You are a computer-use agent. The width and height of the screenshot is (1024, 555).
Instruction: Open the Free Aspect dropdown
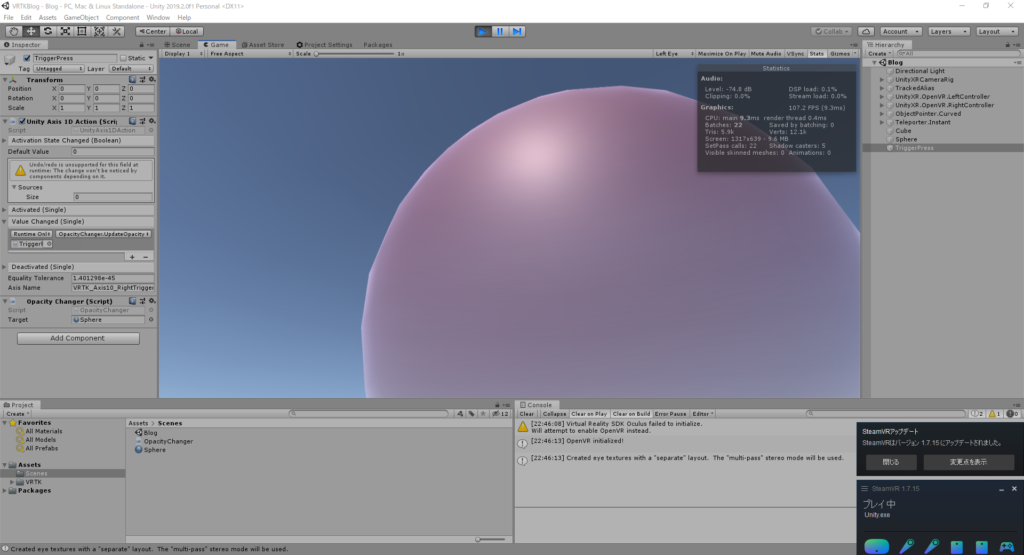(x=250, y=54)
